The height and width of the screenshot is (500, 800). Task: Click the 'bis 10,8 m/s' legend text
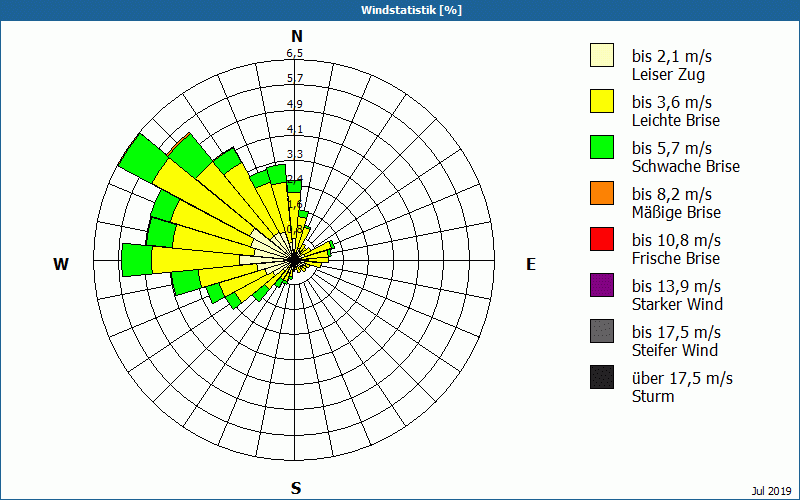tap(677, 240)
